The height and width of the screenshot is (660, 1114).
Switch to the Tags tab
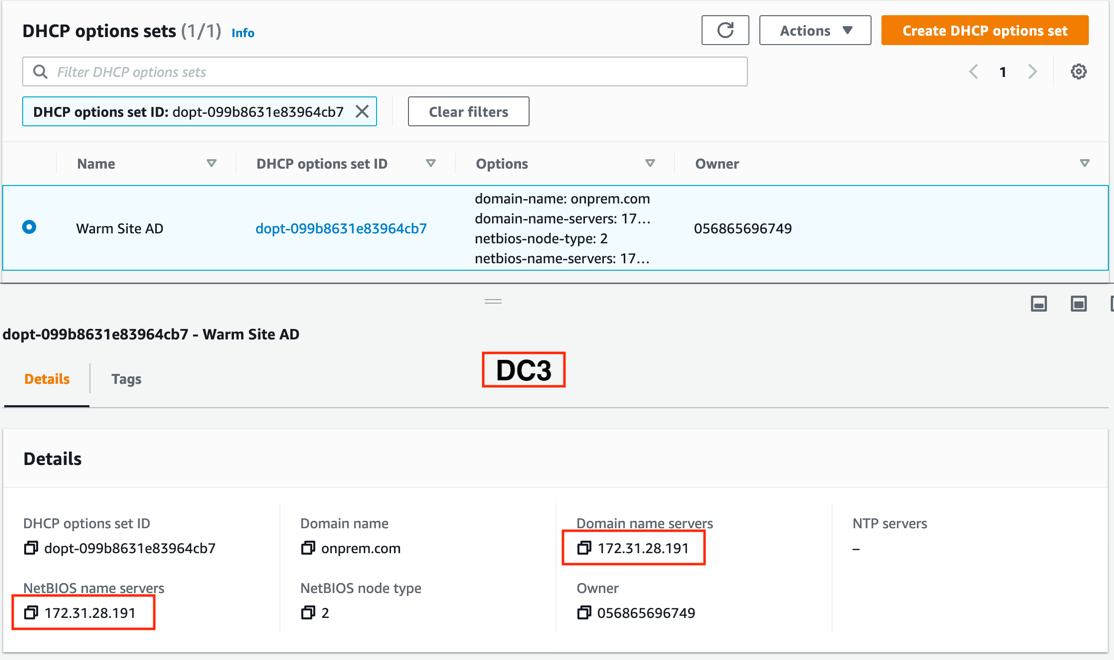(x=126, y=379)
